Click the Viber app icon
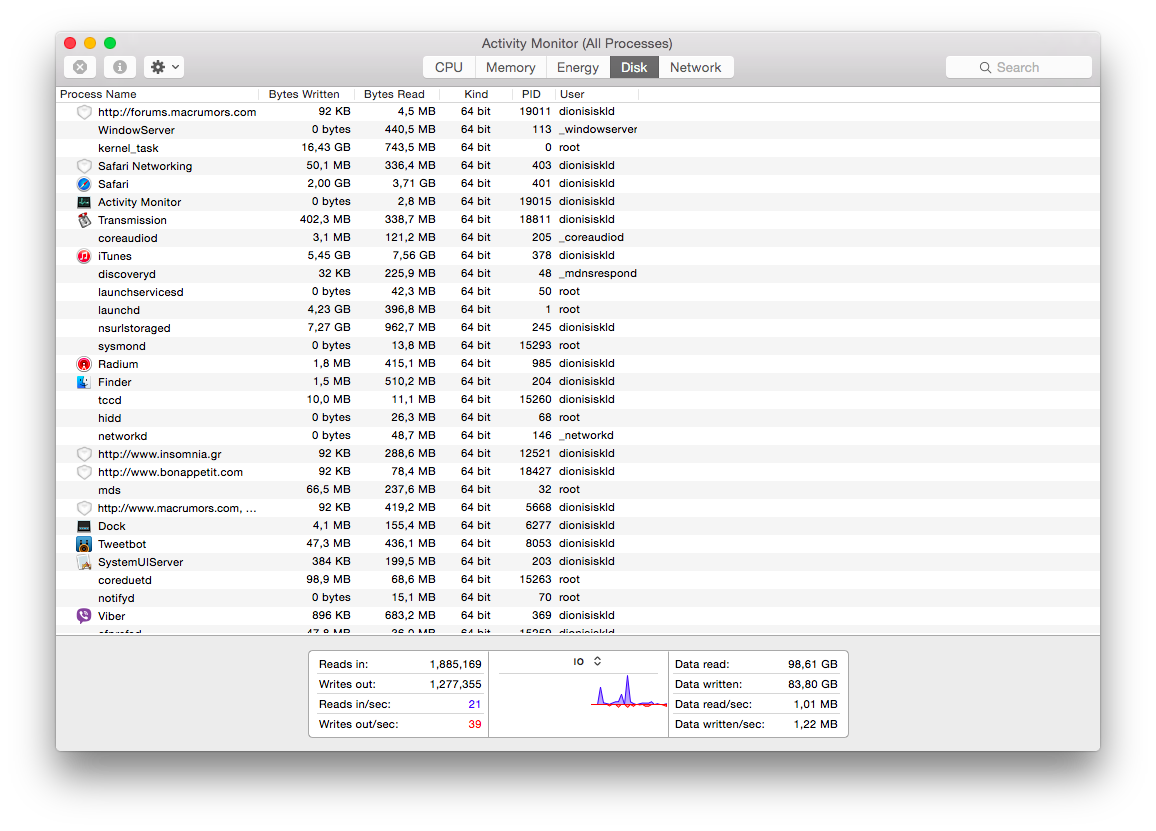The height and width of the screenshot is (831, 1156). click(x=84, y=616)
